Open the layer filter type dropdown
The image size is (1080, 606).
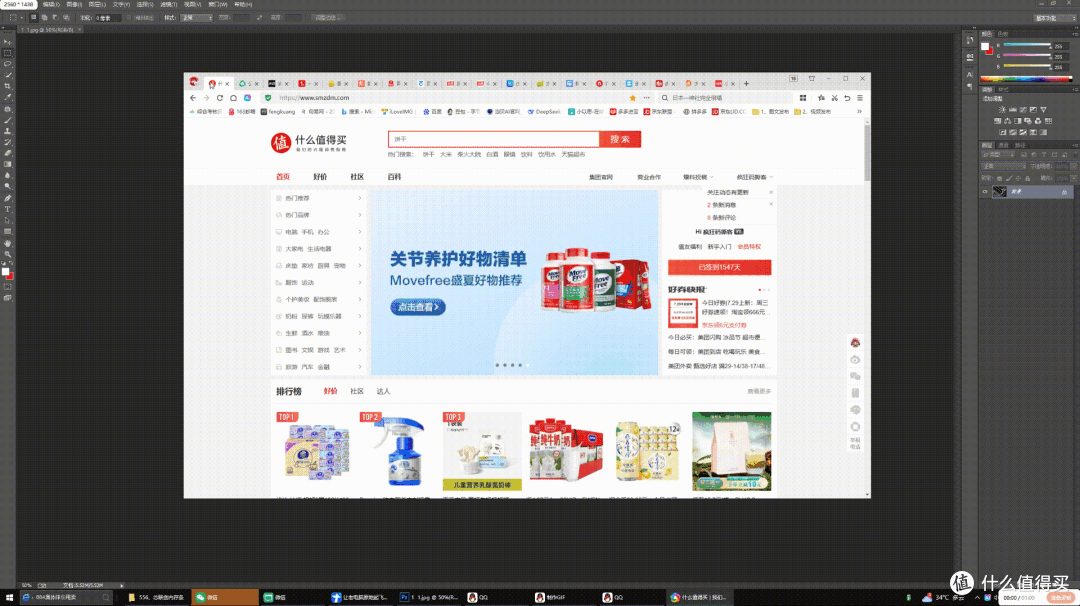click(999, 155)
